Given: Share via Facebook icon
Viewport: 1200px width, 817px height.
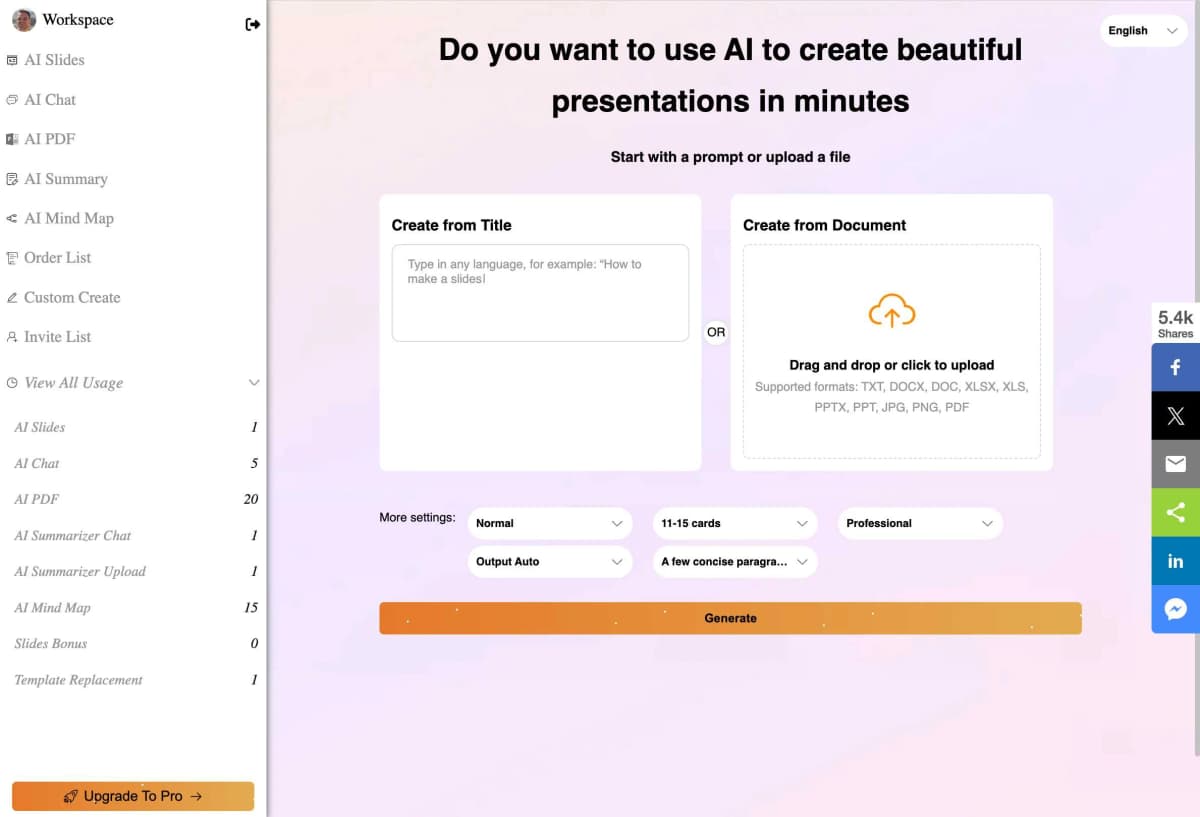Looking at the screenshot, I should 1176,367.
